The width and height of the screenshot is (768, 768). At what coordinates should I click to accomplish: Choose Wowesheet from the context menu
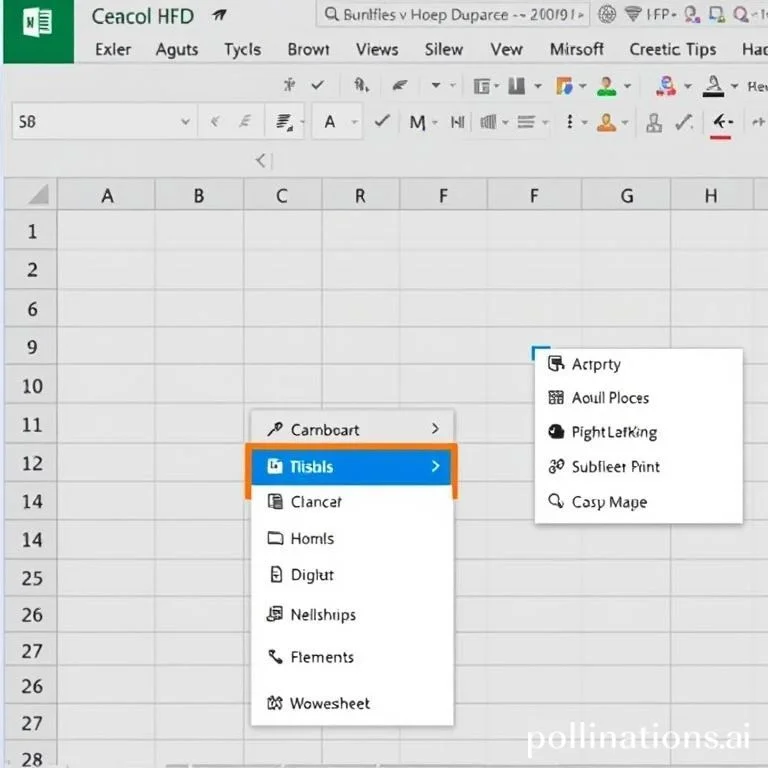tap(329, 703)
